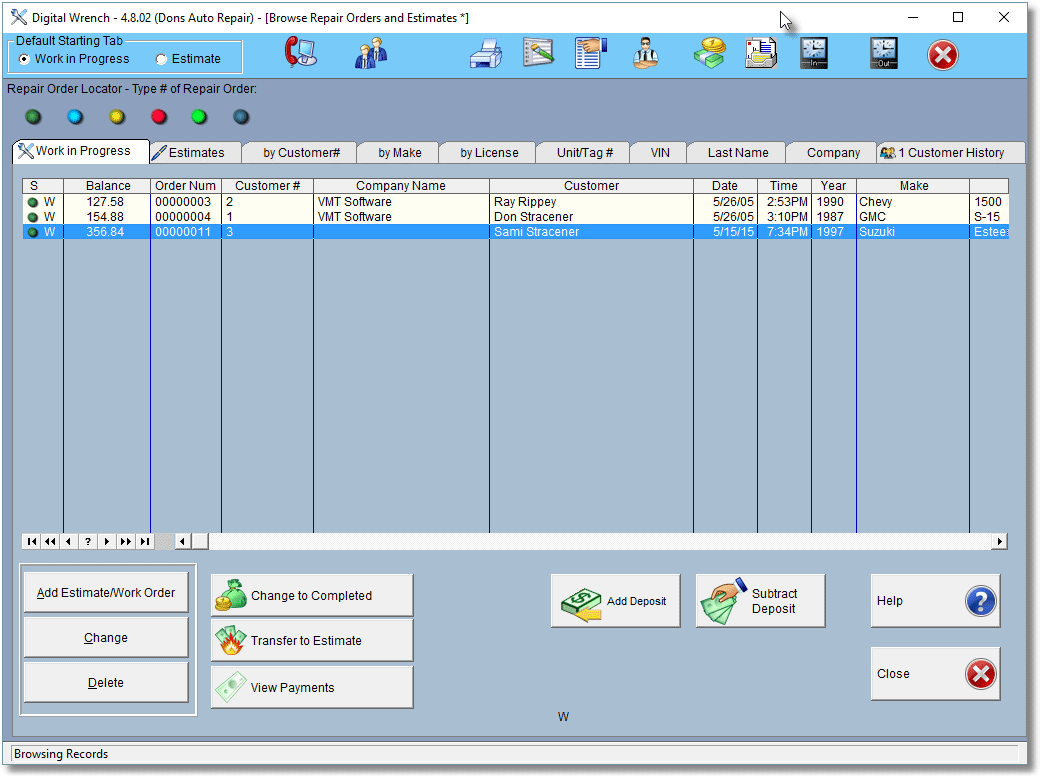Toggle the red status dot filter
The height and width of the screenshot is (779, 1042).
click(158, 117)
